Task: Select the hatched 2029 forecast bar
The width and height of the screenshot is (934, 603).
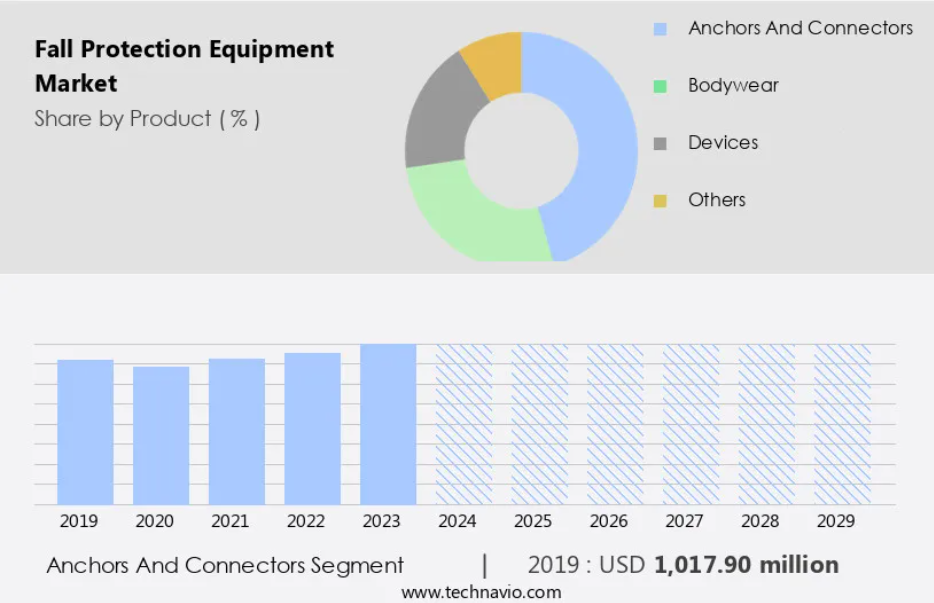Action: tap(842, 424)
